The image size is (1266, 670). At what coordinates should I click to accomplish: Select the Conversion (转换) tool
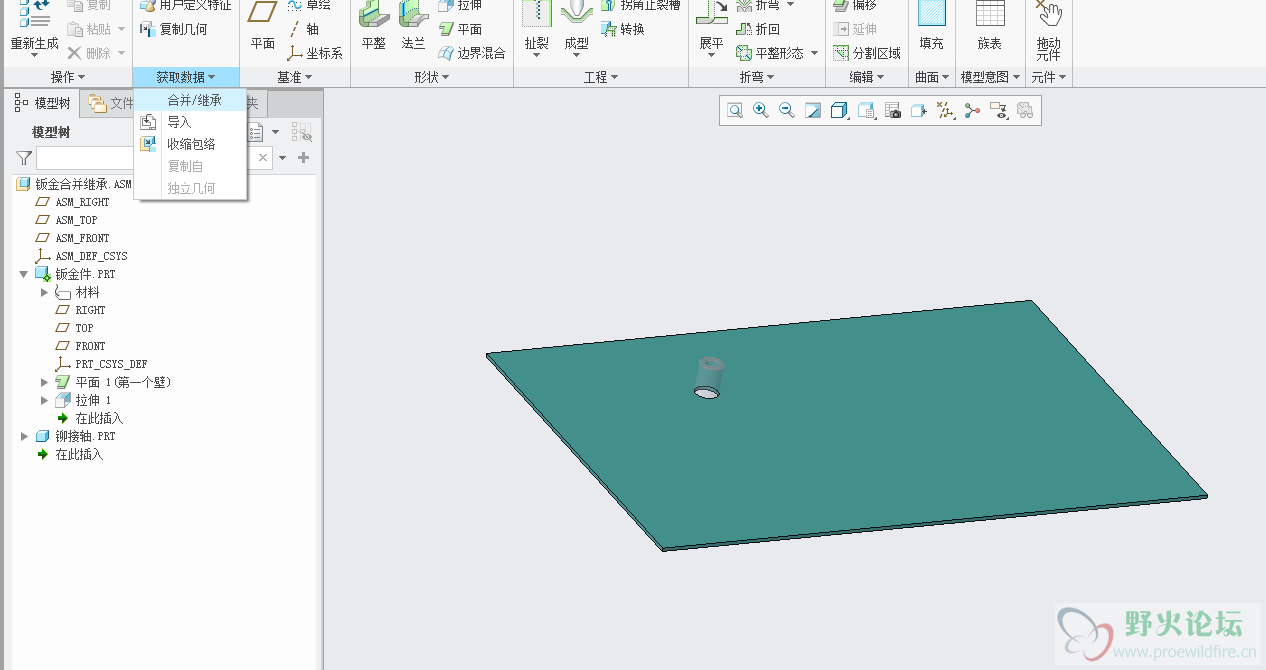pyautogui.click(x=622, y=29)
